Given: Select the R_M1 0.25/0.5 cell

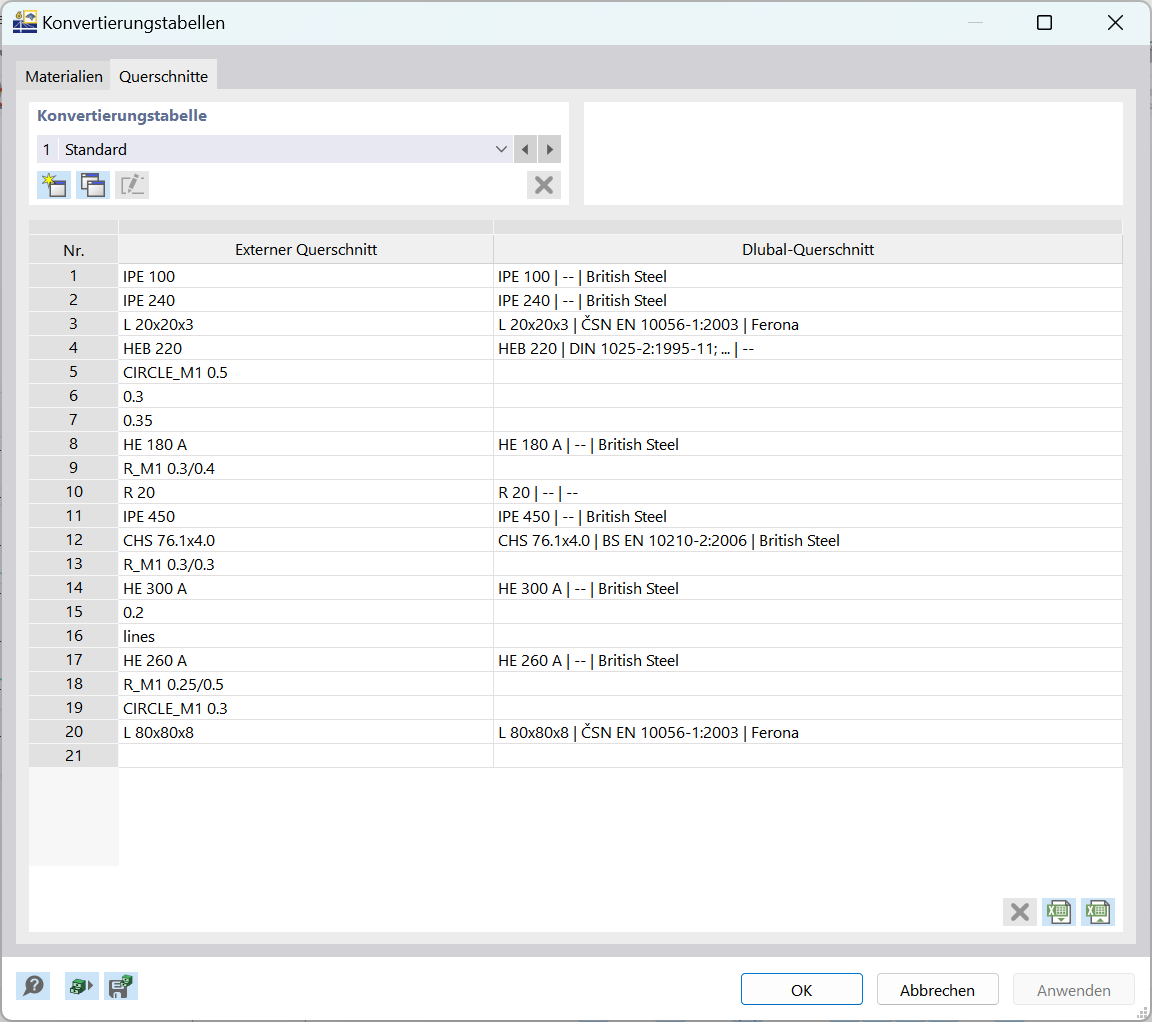Looking at the screenshot, I should [306, 684].
